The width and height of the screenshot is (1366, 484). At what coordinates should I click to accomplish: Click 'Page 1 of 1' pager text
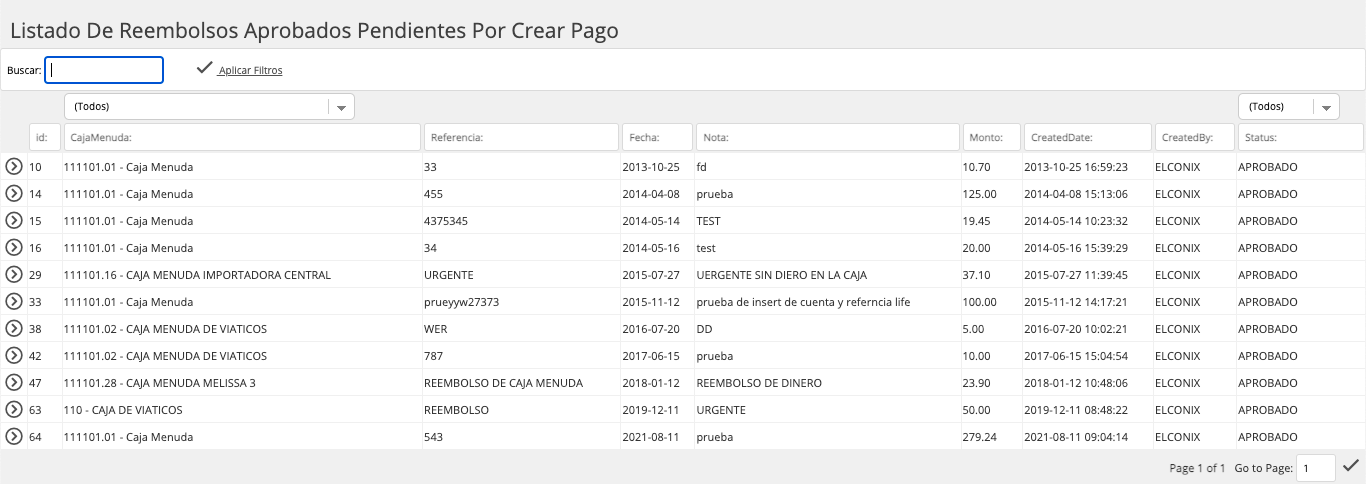pyautogui.click(x=1197, y=468)
